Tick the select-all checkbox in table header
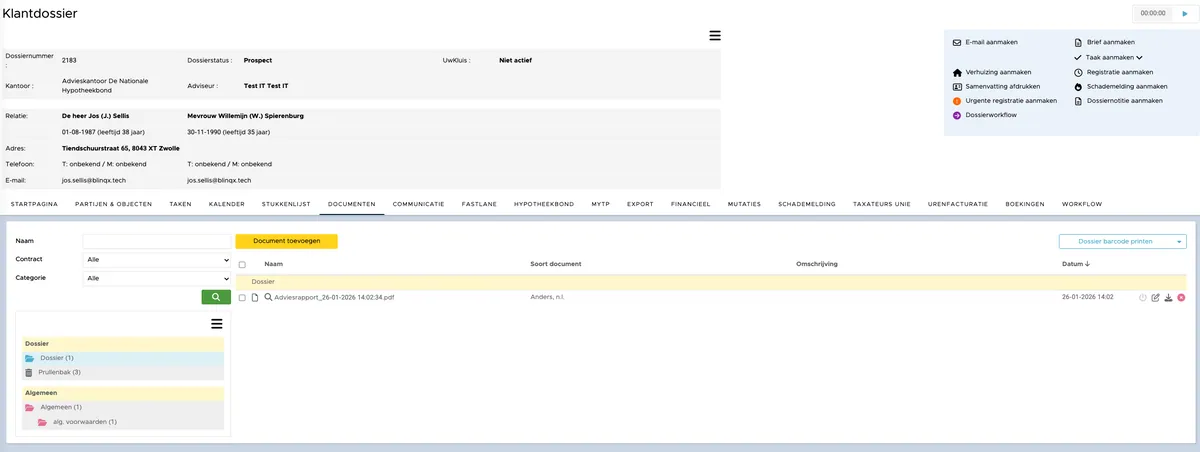The width and height of the screenshot is (1200, 452). click(242, 265)
